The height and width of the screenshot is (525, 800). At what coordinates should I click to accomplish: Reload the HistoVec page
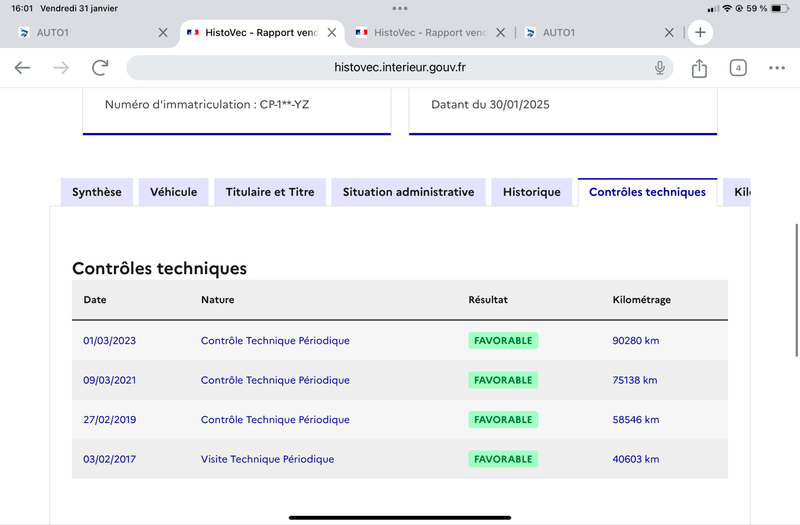100,67
